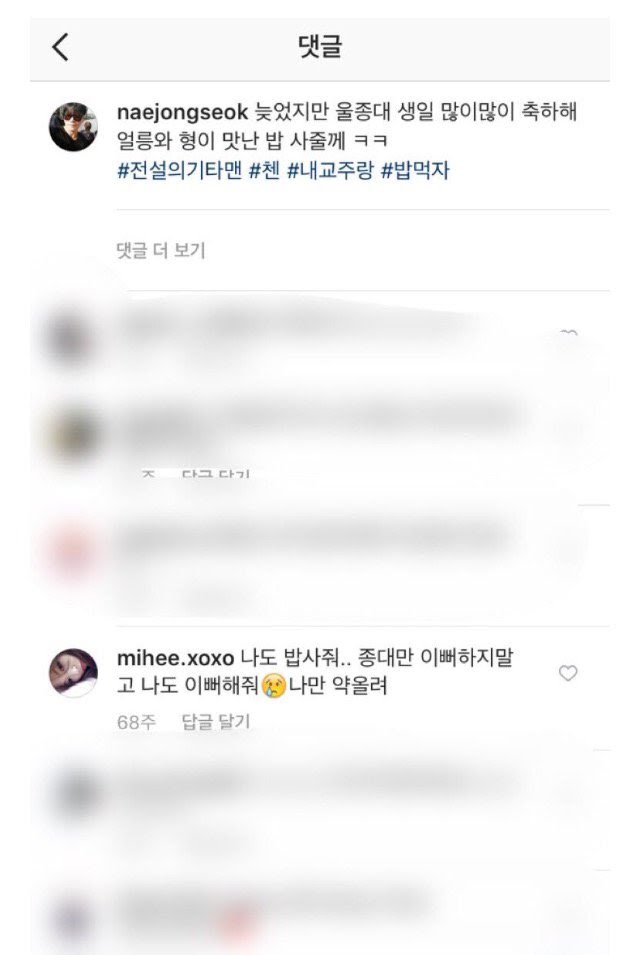
Task: Tap the 댓글 title in the header
Action: (x=320, y=47)
